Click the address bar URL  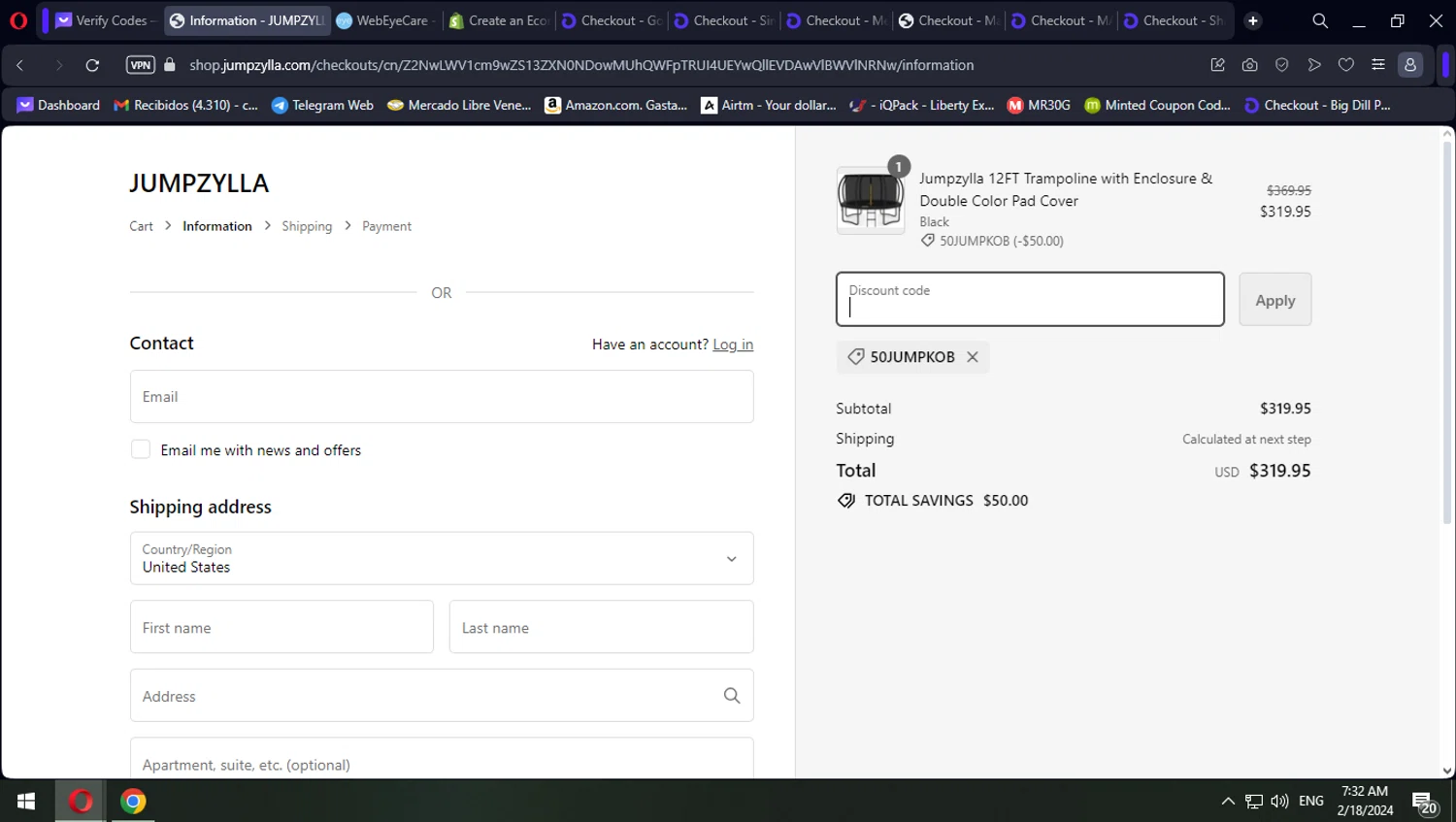click(x=581, y=65)
